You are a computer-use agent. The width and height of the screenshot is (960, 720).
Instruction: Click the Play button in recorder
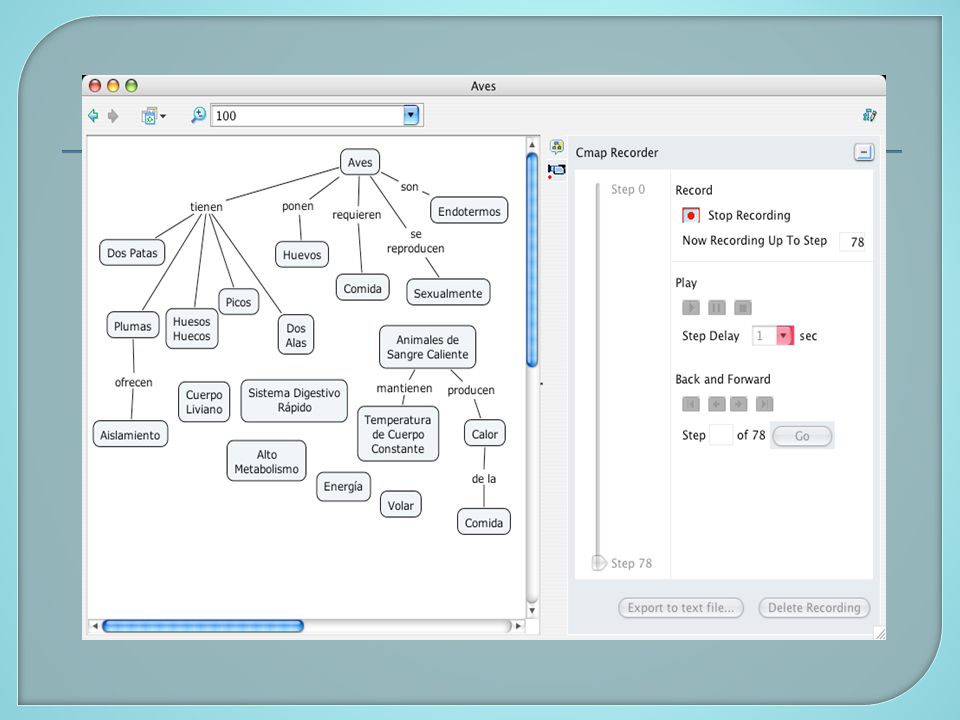click(x=691, y=307)
